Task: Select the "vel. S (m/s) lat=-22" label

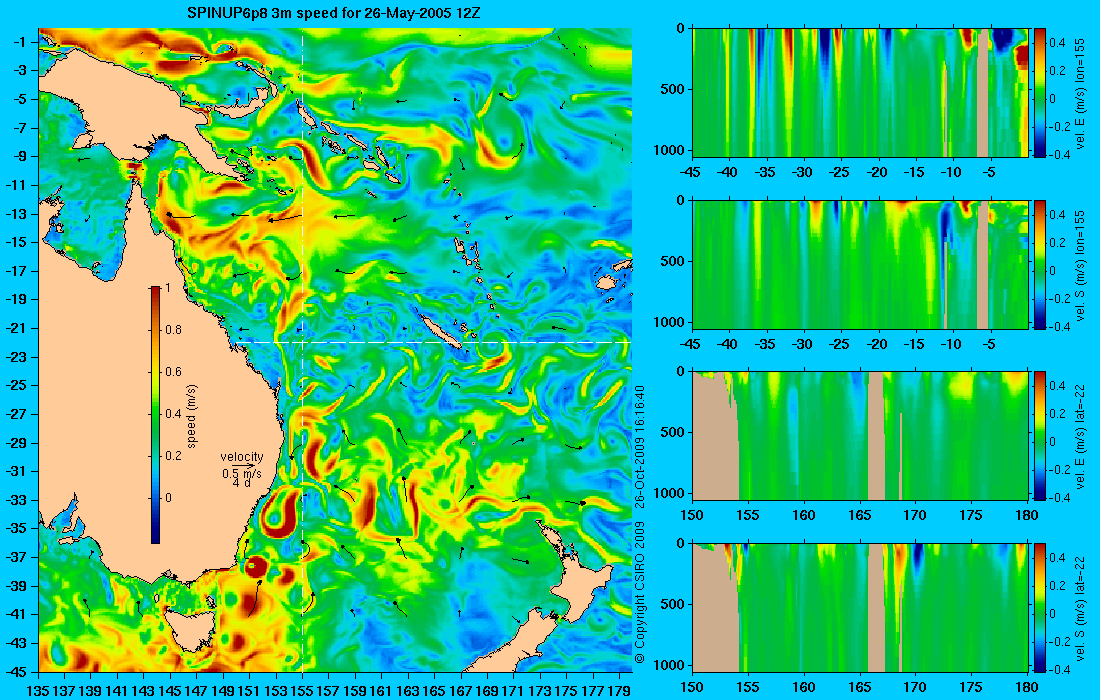Action: coord(1081,607)
